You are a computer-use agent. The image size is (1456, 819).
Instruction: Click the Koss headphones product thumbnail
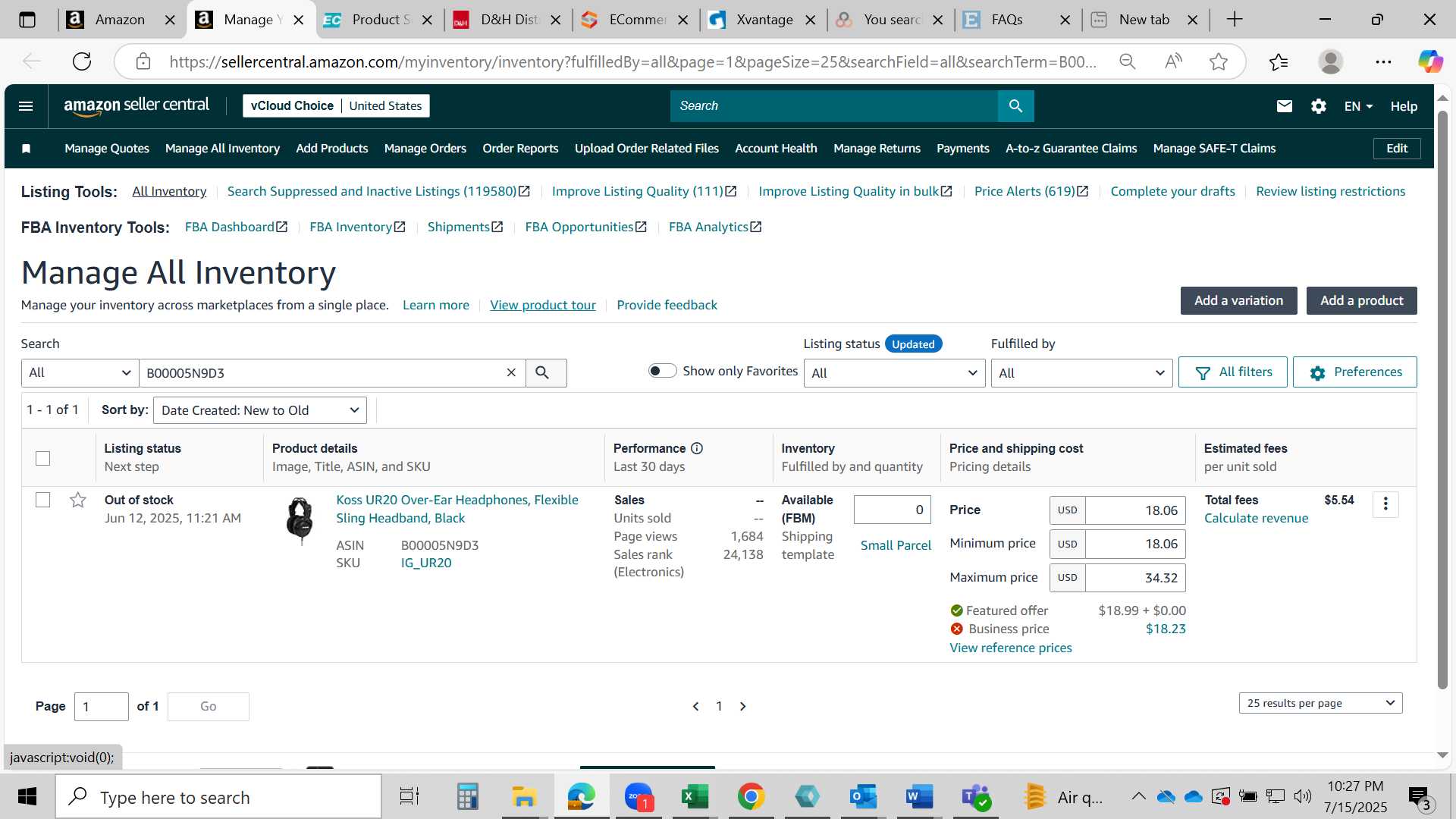[300, 520]
